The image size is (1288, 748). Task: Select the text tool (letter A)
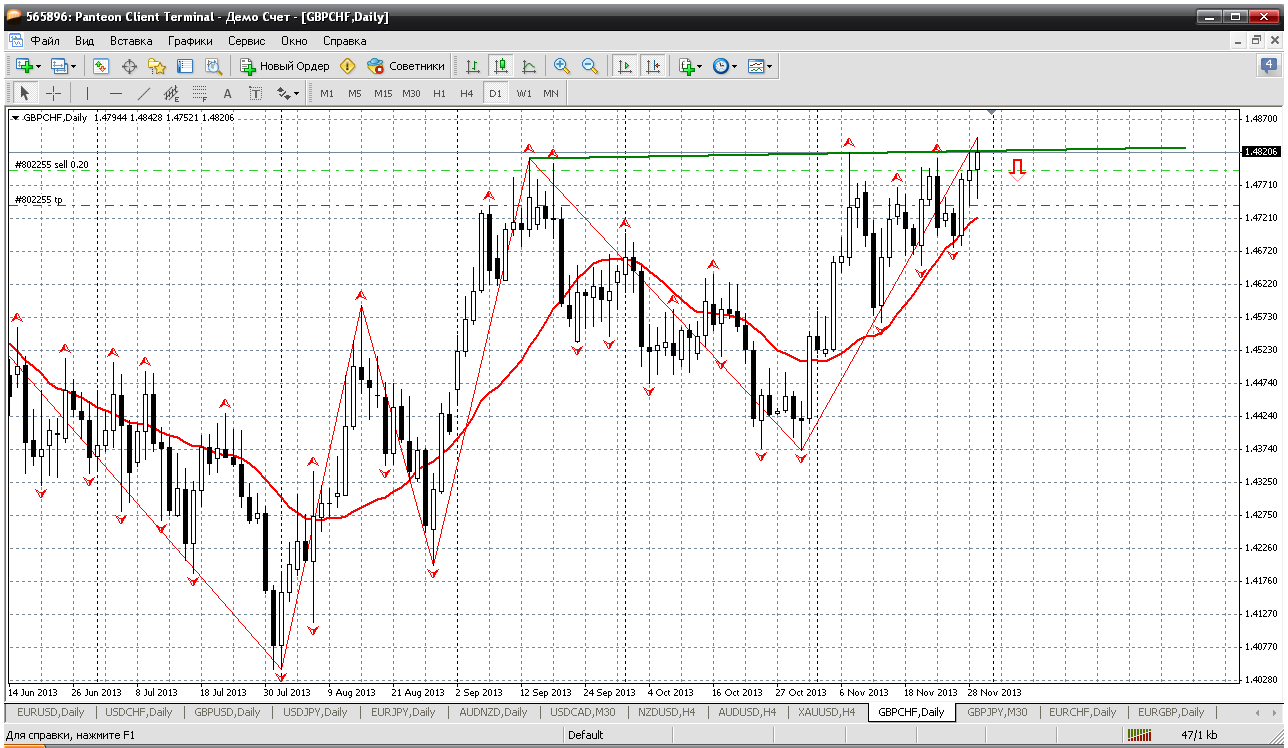[x=227, y=93]
